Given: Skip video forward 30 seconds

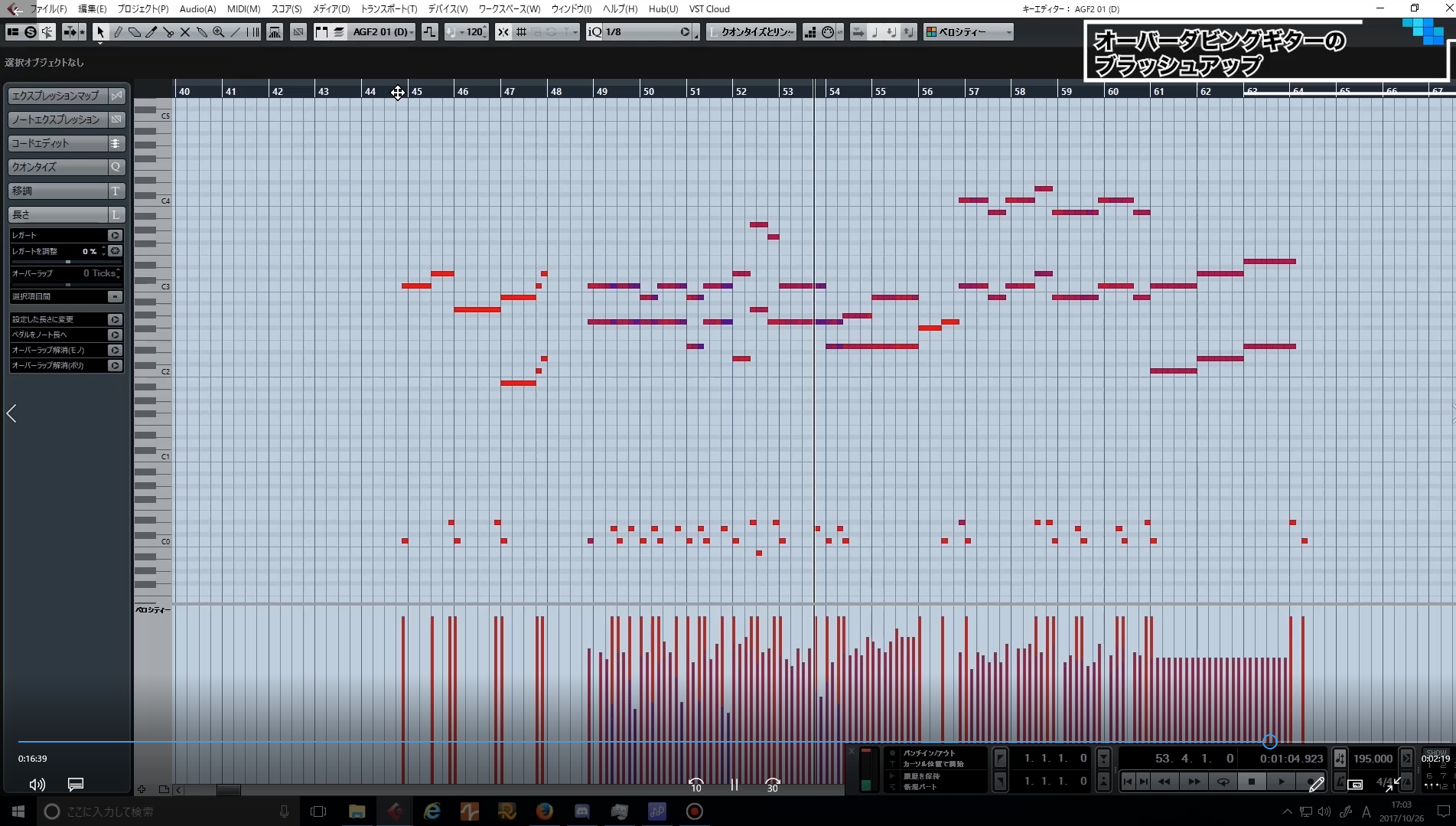Looking at the screenshot, I should coord(773,785).
